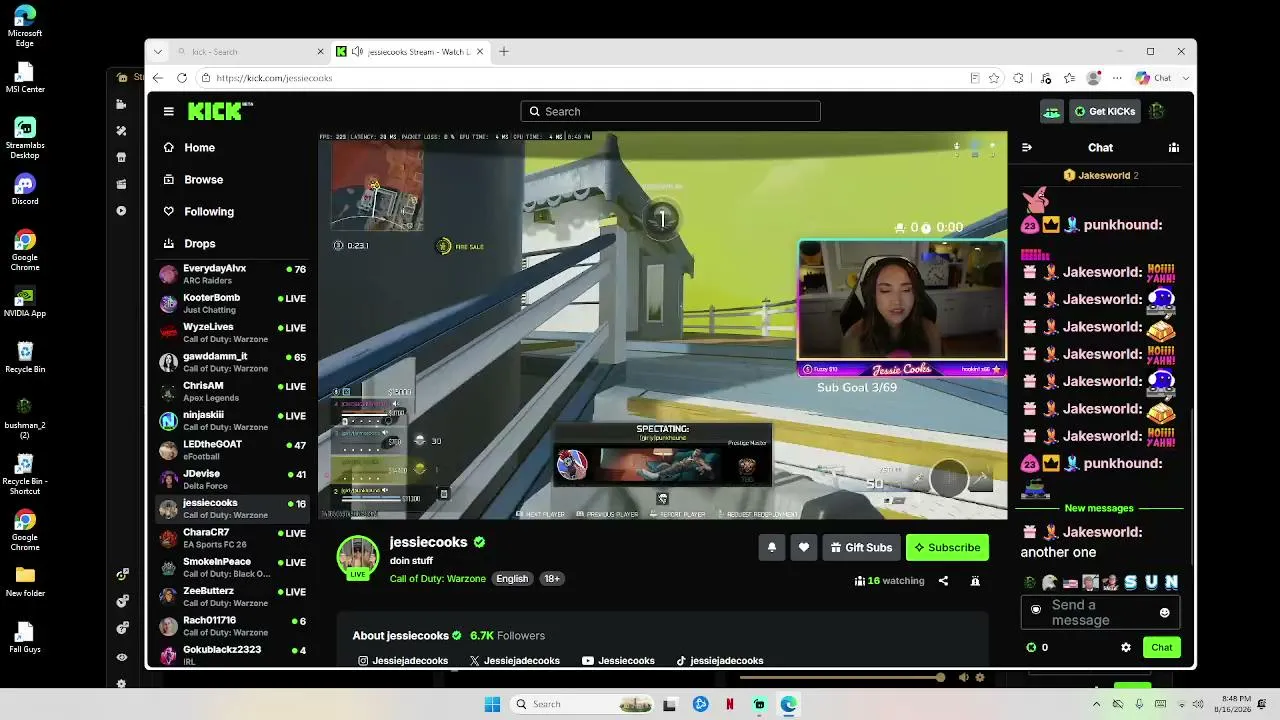1280x720 pixels.
Task: Jump to New messages in chat
Action: [x=1099, y=509]
